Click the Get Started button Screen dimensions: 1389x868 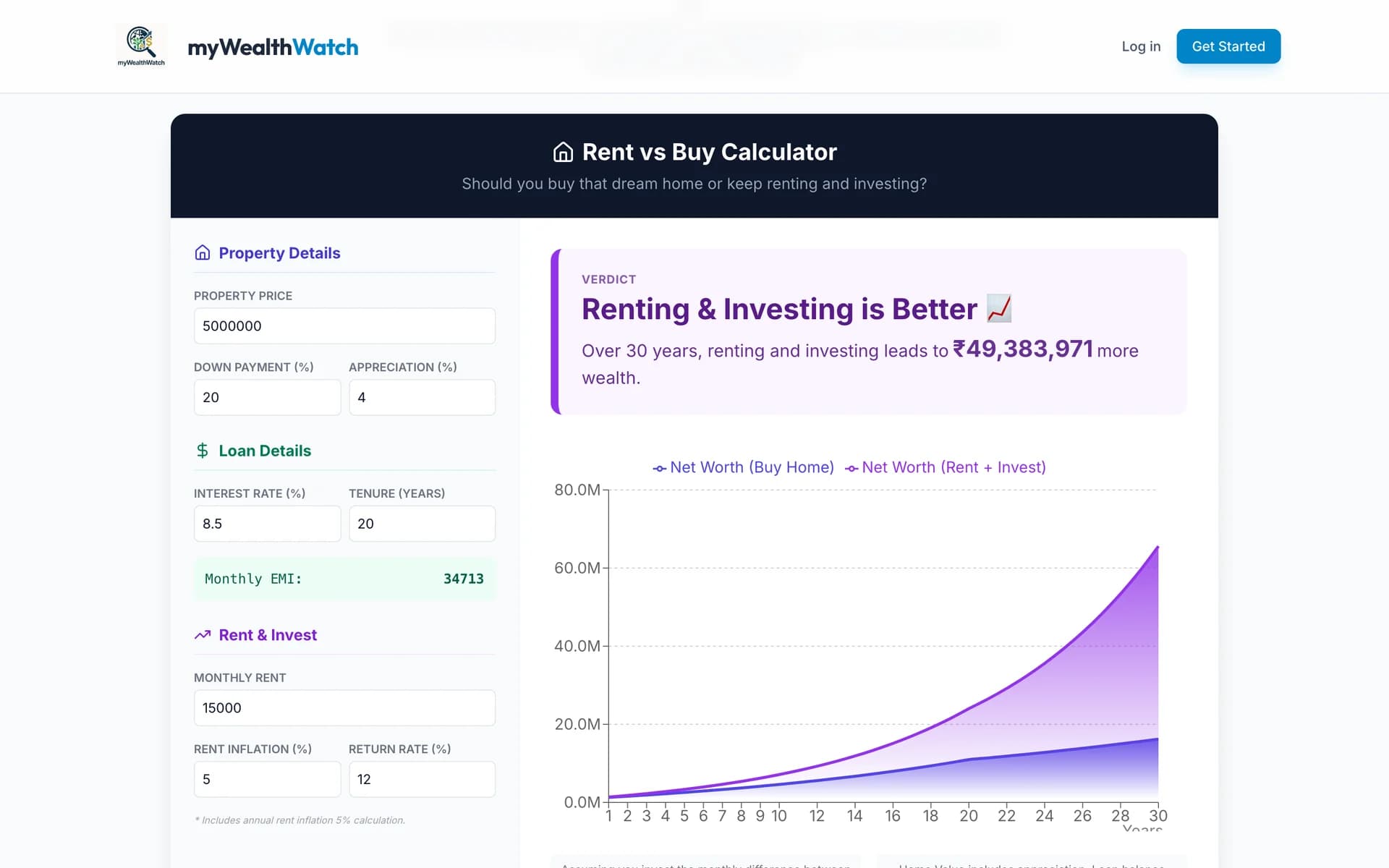(x=1228, y=46)
